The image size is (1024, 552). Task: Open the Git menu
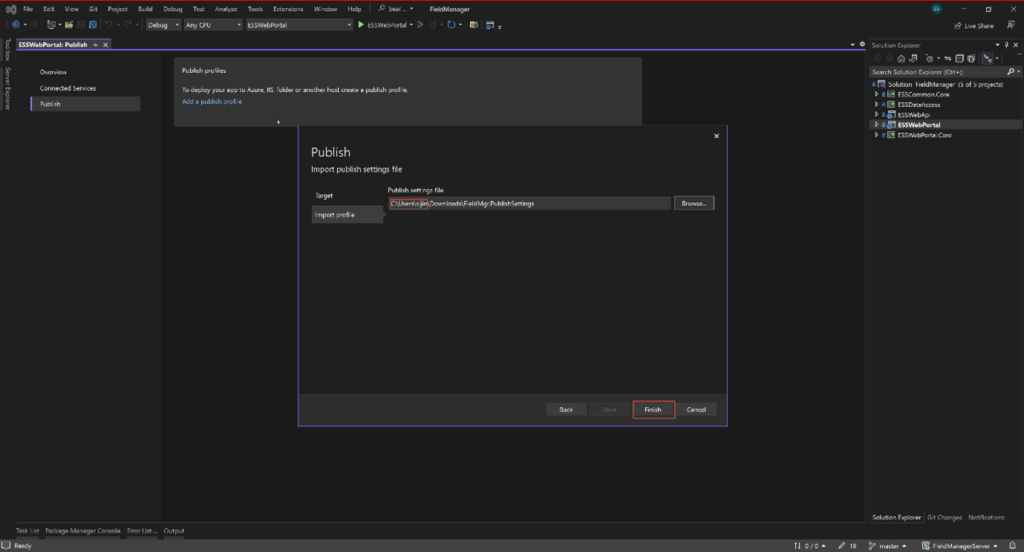(x=93, y=9)
